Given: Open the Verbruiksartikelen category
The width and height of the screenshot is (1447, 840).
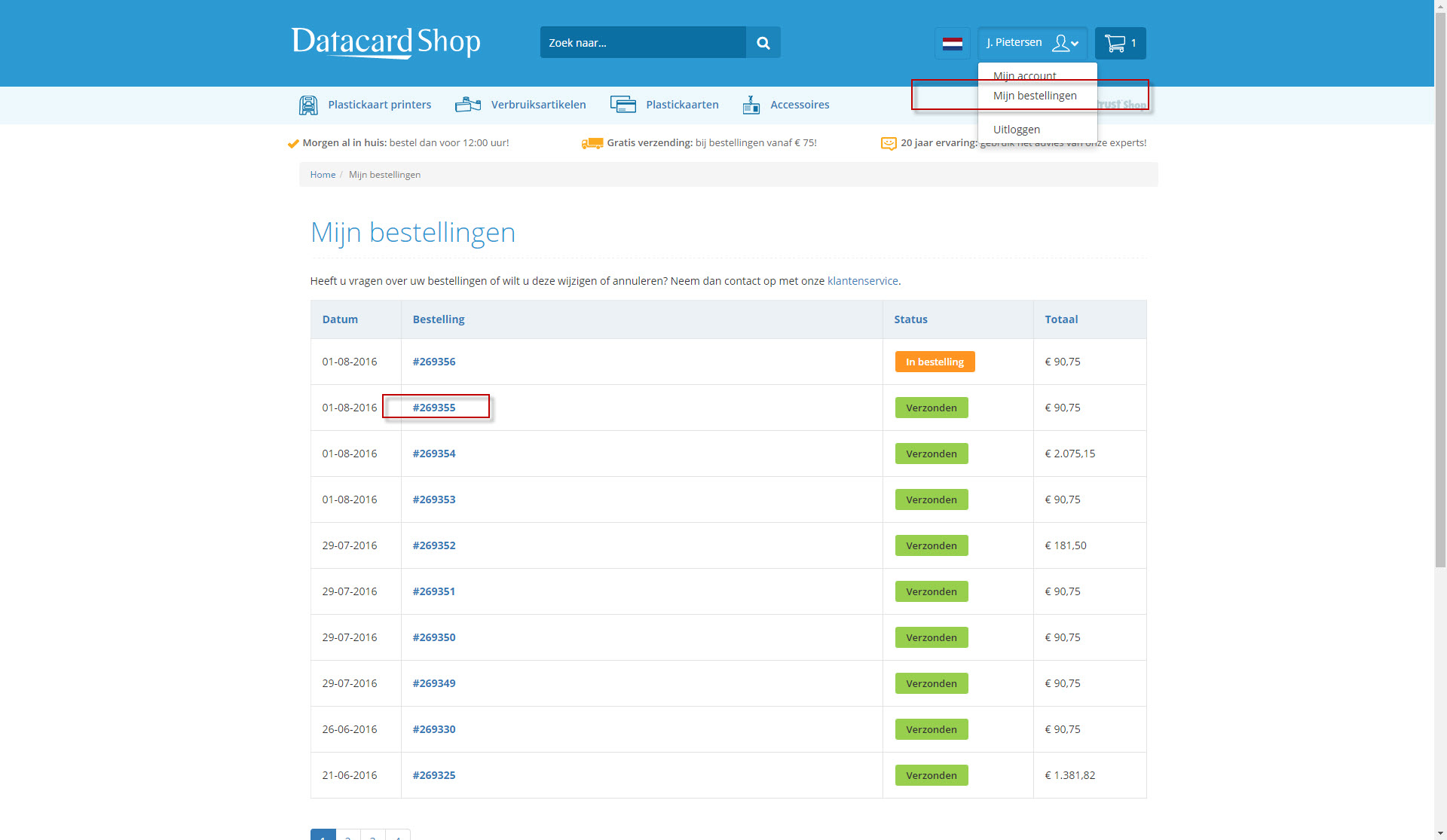Looking at the screenshot, I should click(x=538, y=105).
